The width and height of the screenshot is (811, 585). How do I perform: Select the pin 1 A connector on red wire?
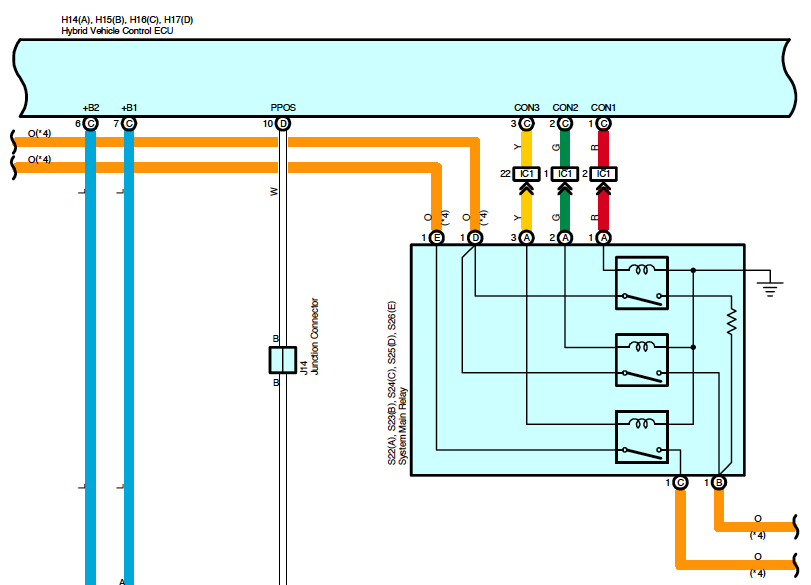tap(603, 237)
